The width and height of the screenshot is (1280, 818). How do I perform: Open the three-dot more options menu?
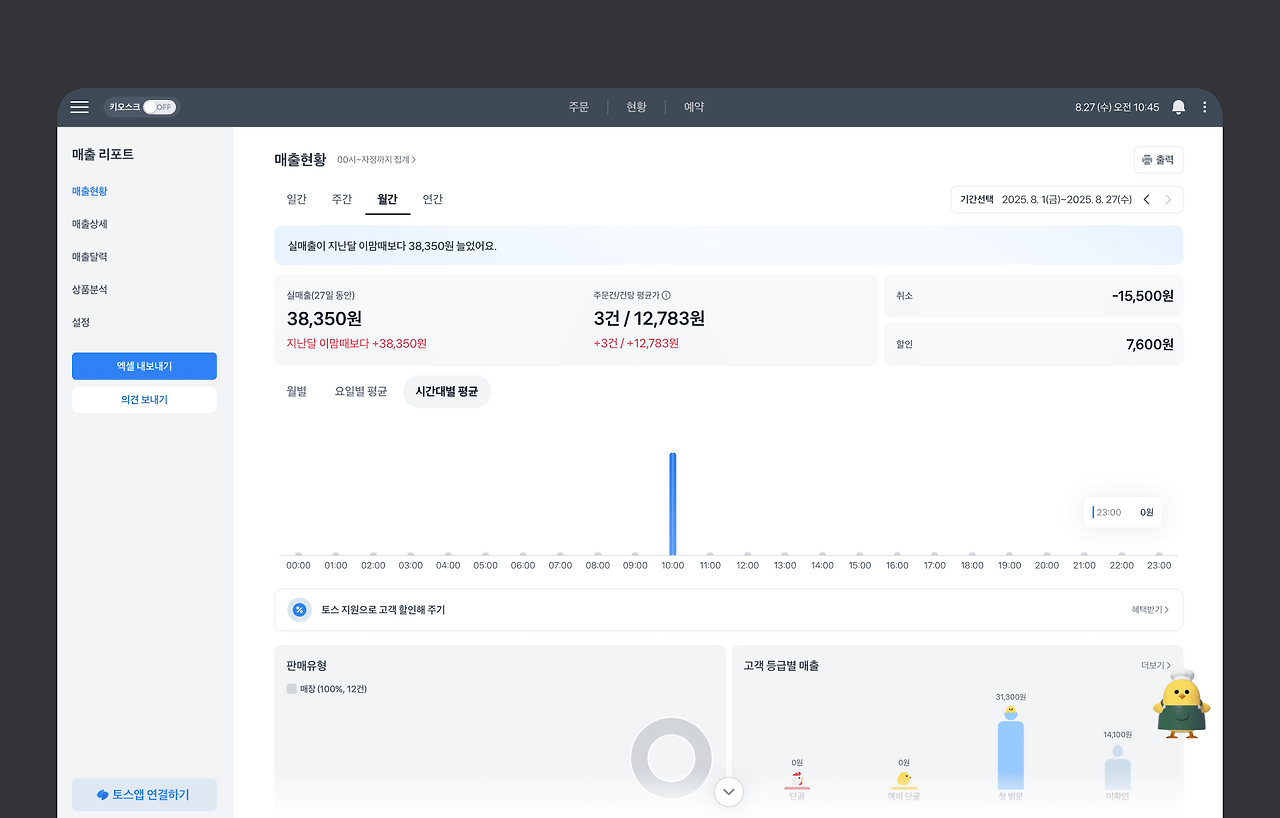point(1204,107)
